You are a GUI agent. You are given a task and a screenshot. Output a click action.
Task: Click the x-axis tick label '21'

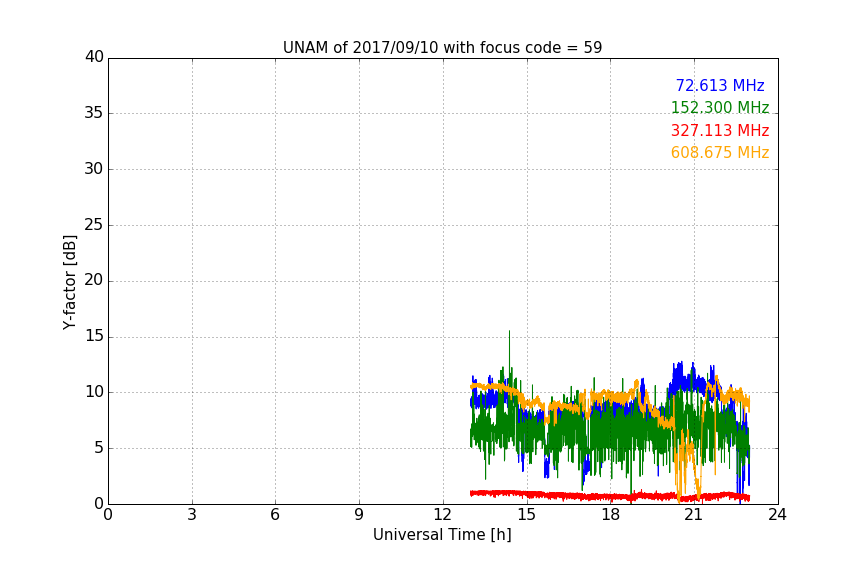694,515
